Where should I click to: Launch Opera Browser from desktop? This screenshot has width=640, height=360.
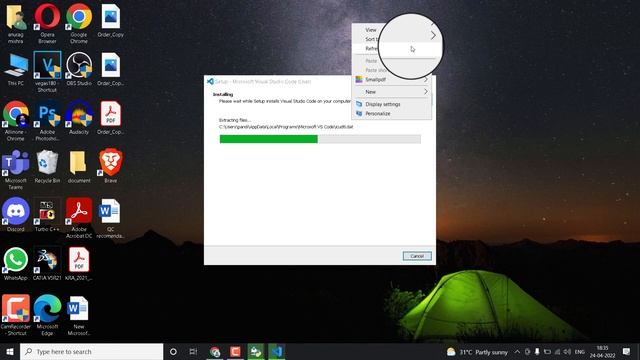point(47,23)
